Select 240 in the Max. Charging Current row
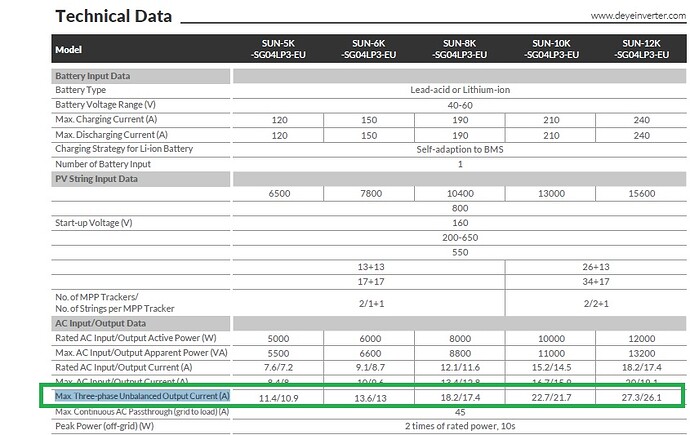The image size is (690, 435). point(641,120)
